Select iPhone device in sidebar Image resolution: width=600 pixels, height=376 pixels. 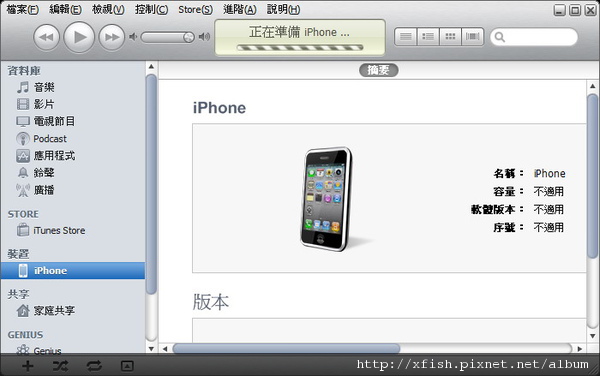[x=73, y=270]
